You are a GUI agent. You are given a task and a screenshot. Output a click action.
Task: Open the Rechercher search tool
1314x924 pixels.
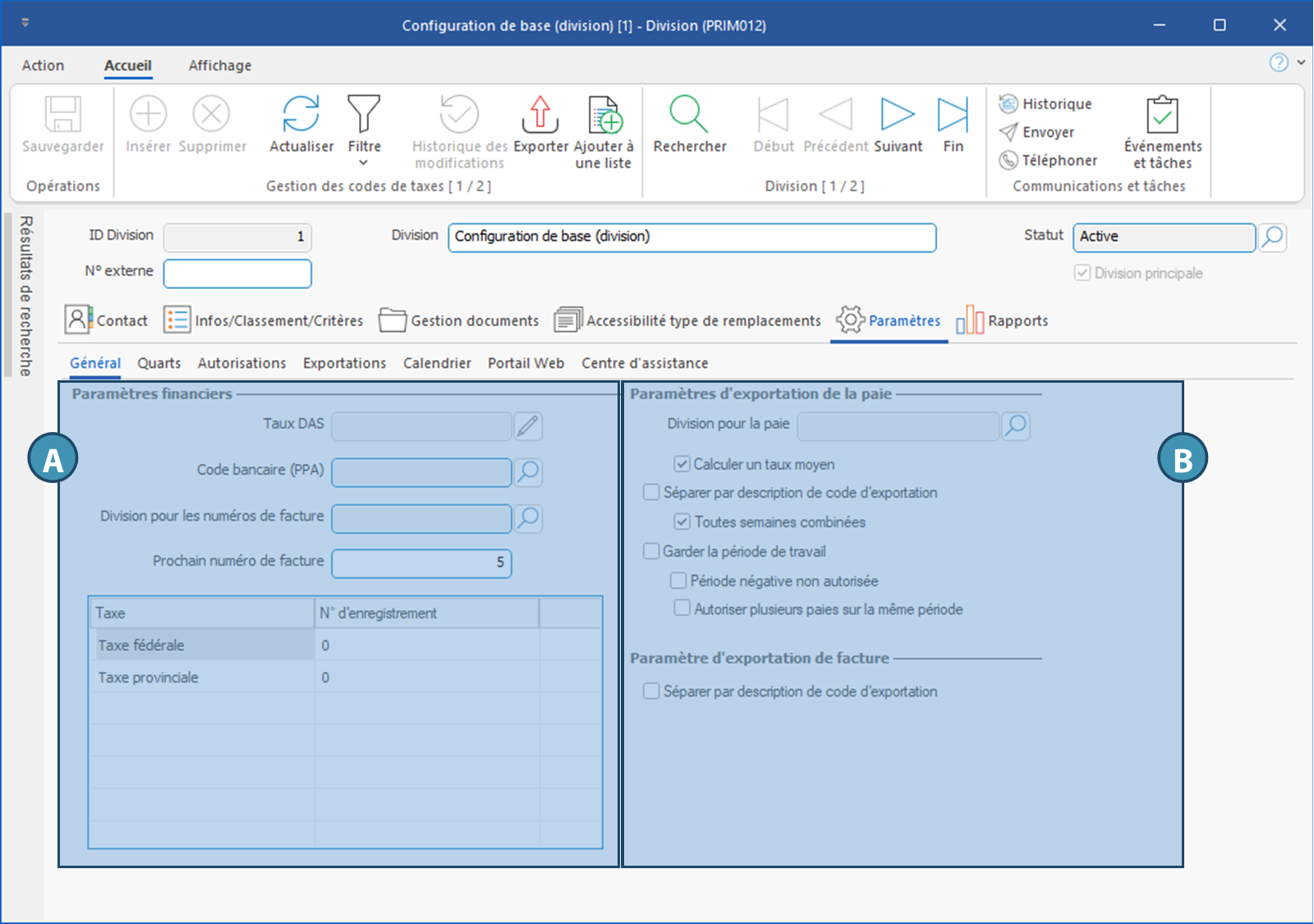pos(689,115)
